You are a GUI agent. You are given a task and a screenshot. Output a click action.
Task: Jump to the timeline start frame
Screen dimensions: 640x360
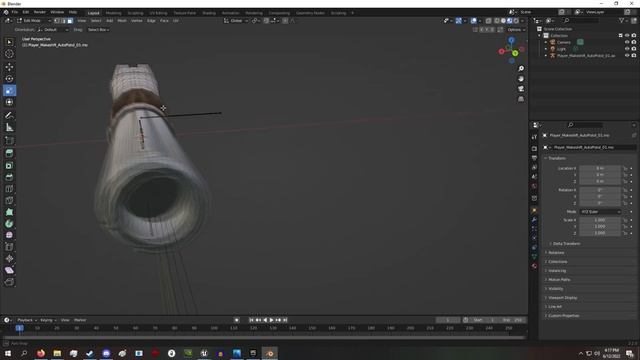[x=251, y=320]
